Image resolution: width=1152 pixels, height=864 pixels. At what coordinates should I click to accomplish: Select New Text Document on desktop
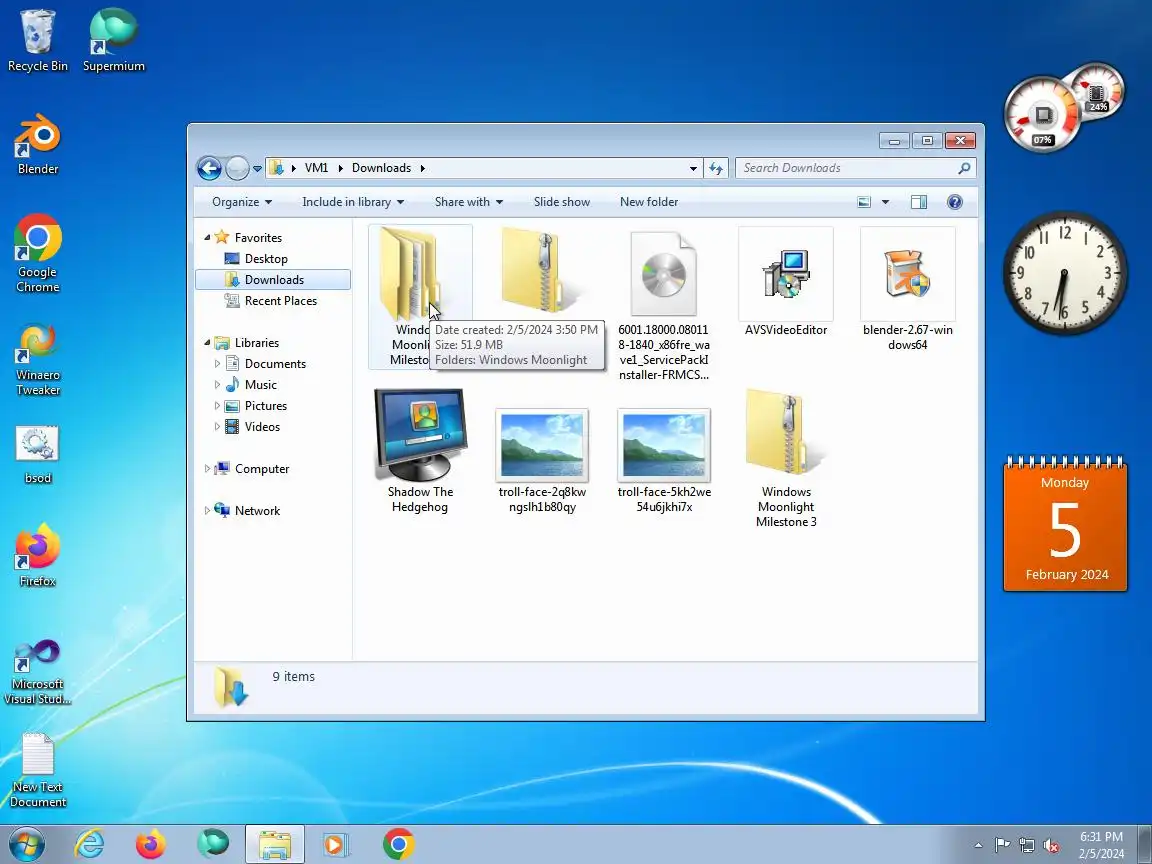(37, 771)
